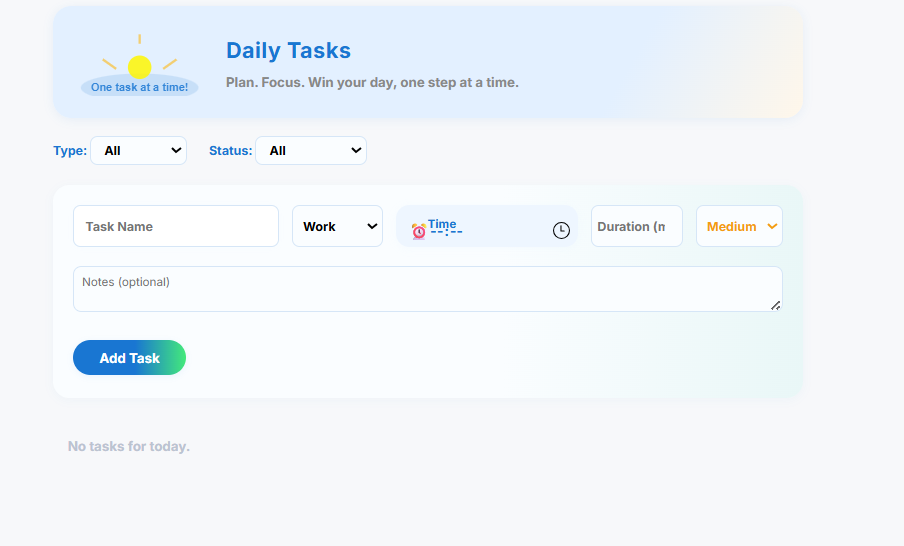
Task: Expand the Work category dropdown
Action: 337,227
